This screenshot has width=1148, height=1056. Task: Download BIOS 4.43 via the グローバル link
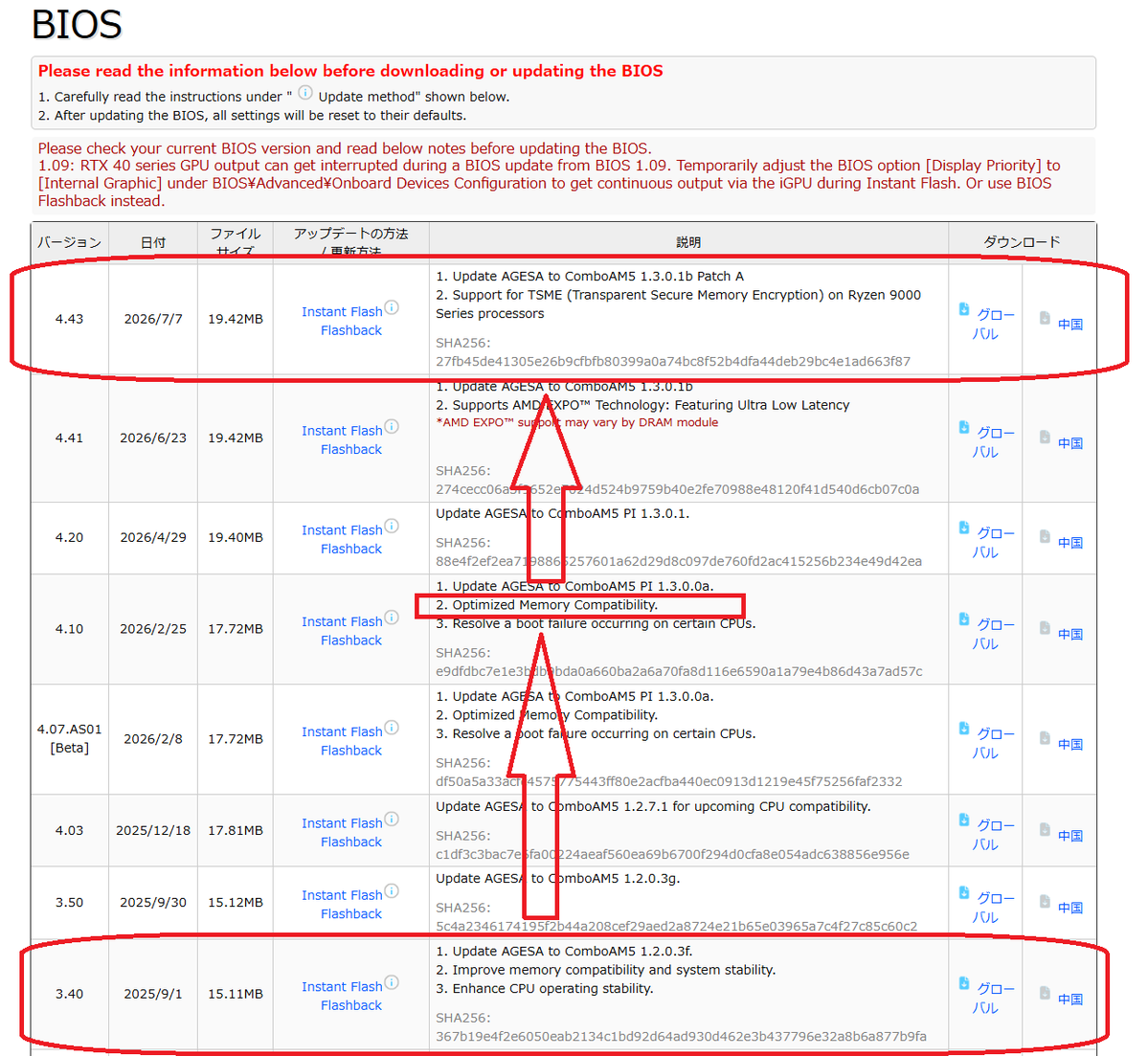point(992,325)
